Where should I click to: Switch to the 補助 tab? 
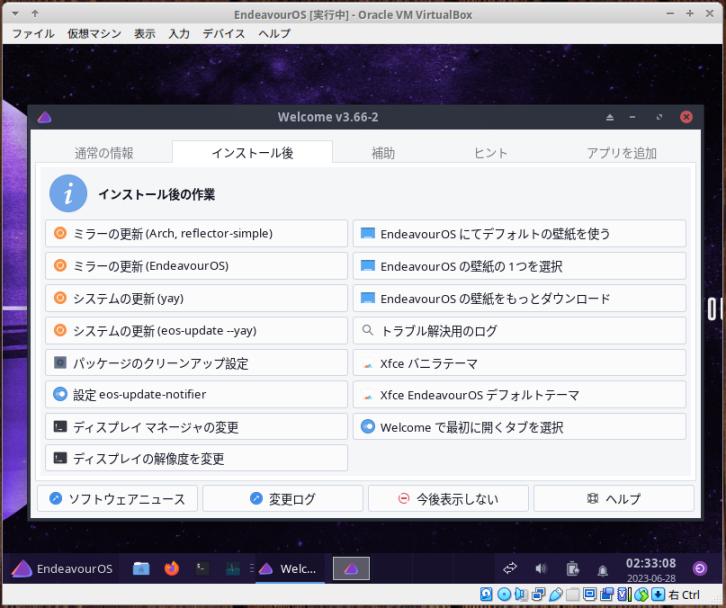383,153
